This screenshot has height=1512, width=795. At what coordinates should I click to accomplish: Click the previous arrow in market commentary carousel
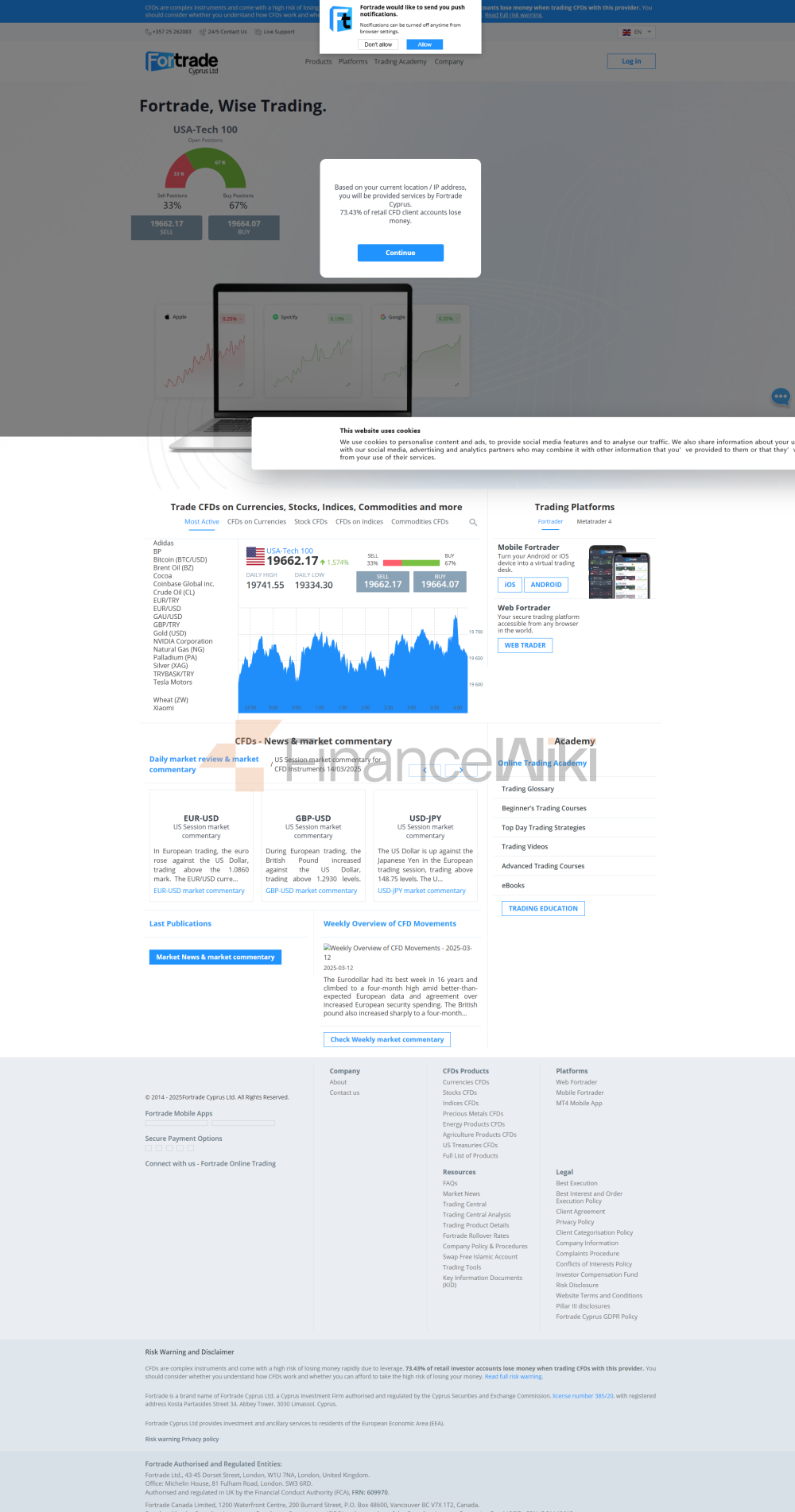(x=425, y=770)
